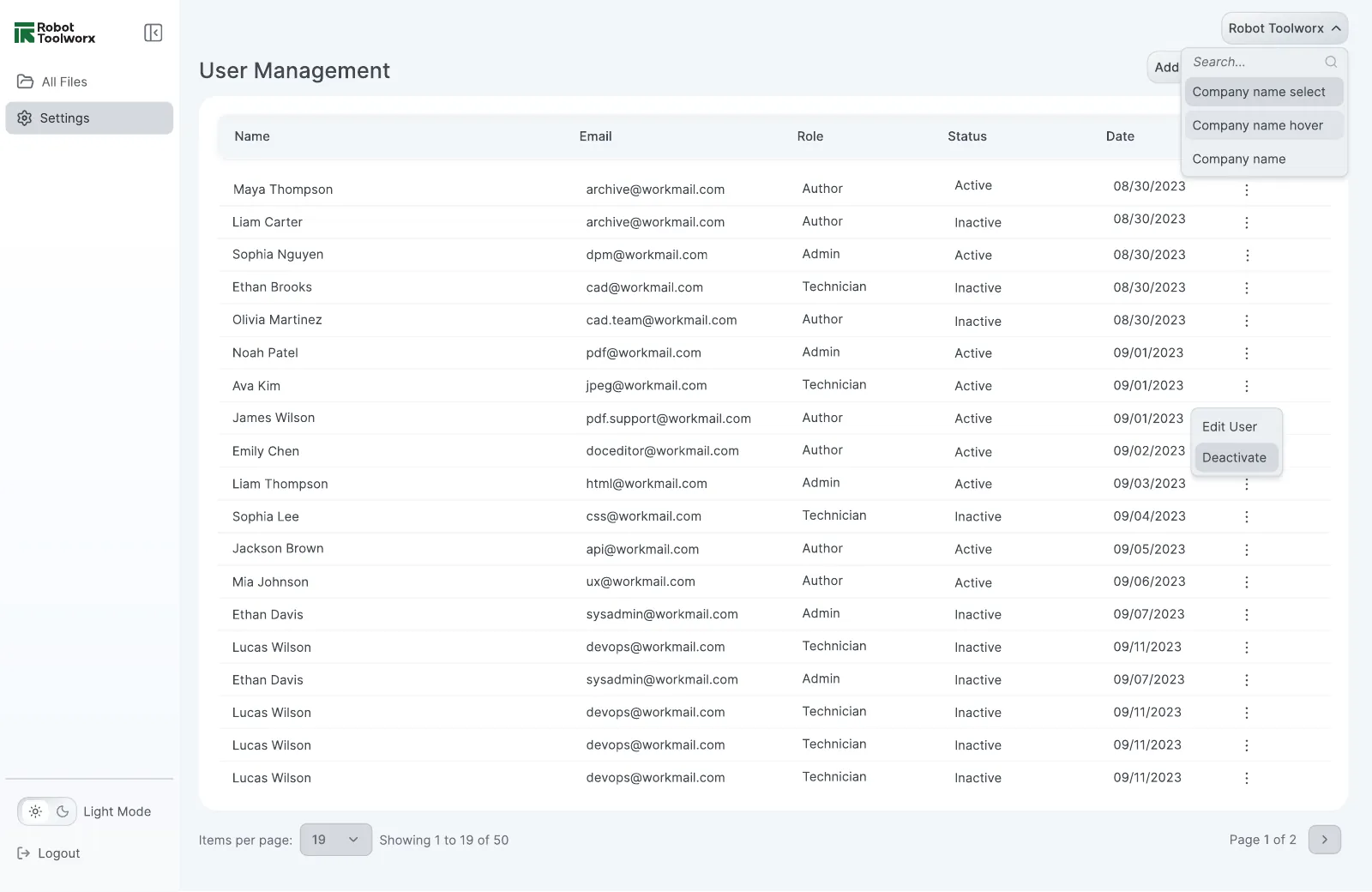The image size is (1372, 892).
Task: Click the Status column header
Action: click(x=966, y=136)
